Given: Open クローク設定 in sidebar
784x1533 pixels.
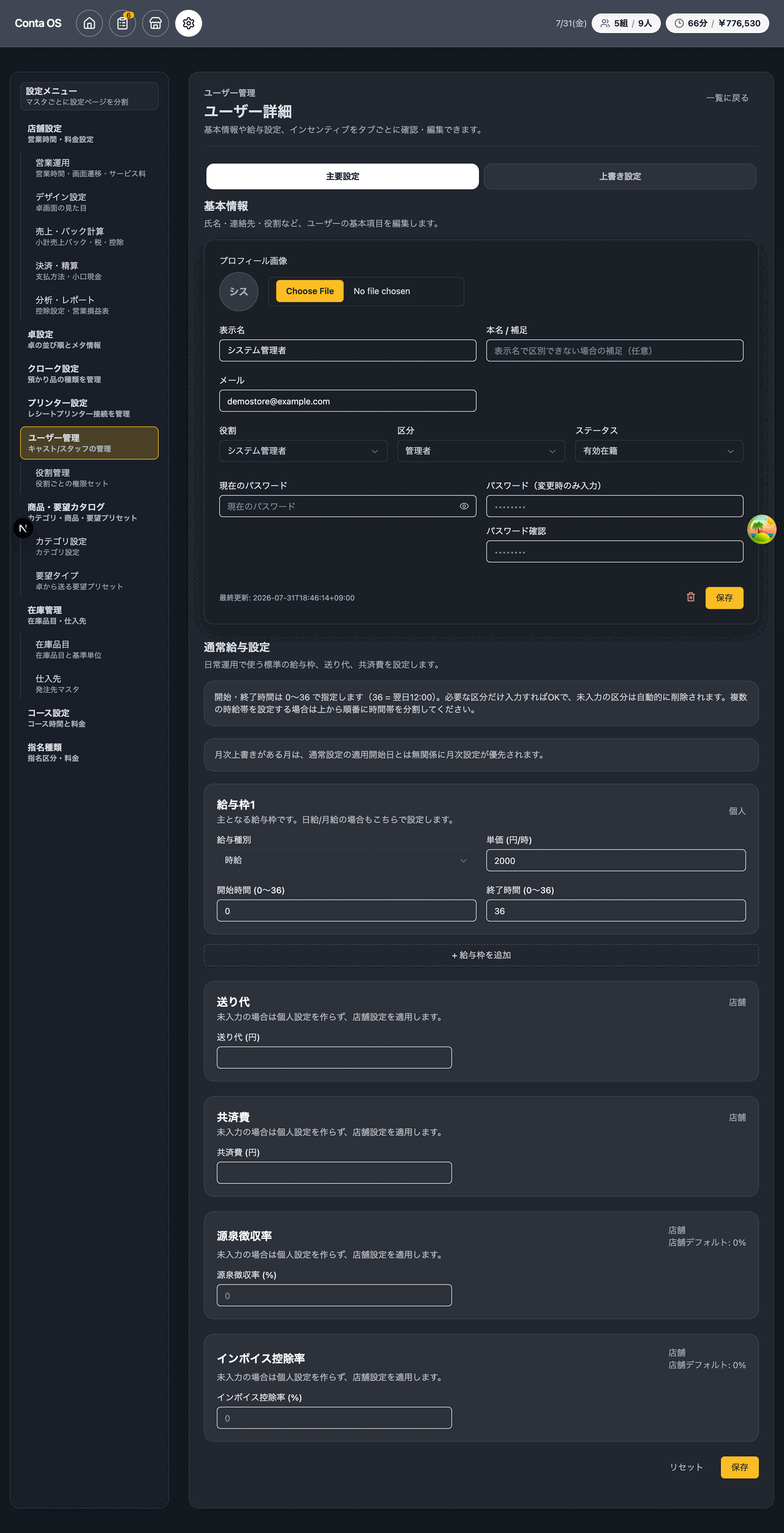Looking at the screenshot, I should coord(89,374).
